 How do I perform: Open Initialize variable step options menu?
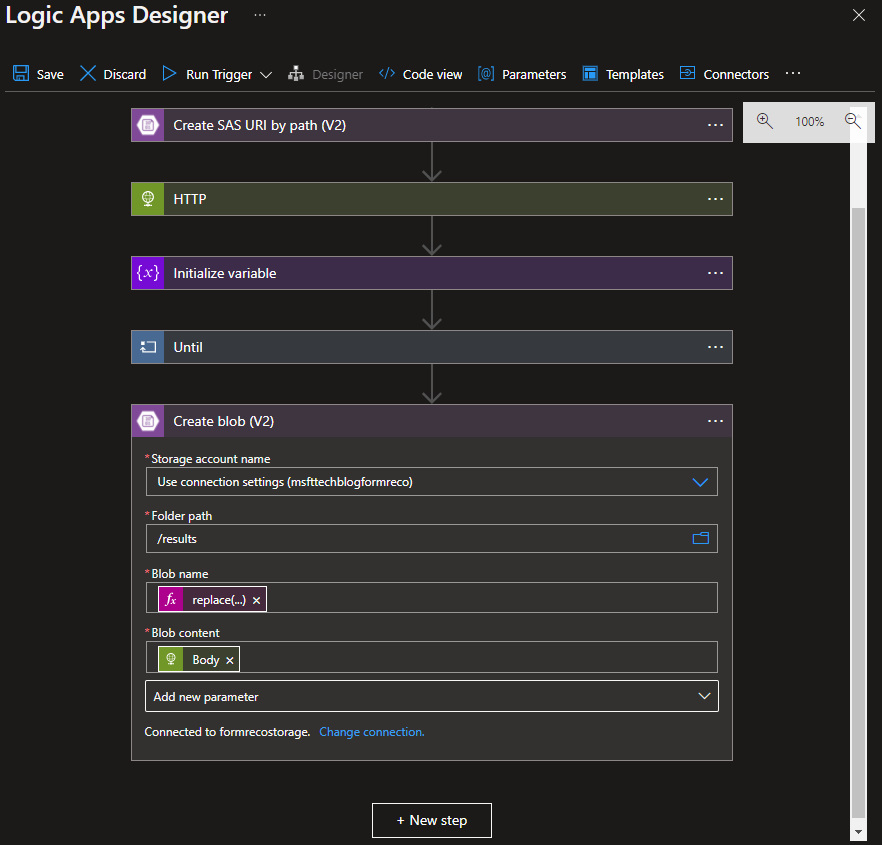(715, 273)
